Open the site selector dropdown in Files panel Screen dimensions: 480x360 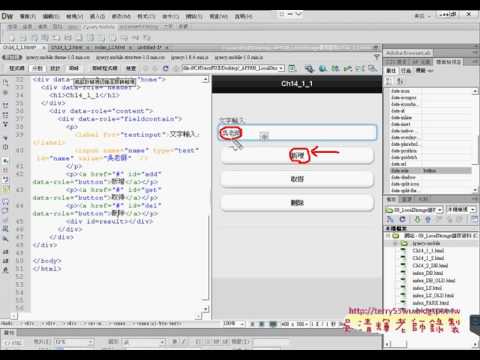tap(440, 210)
